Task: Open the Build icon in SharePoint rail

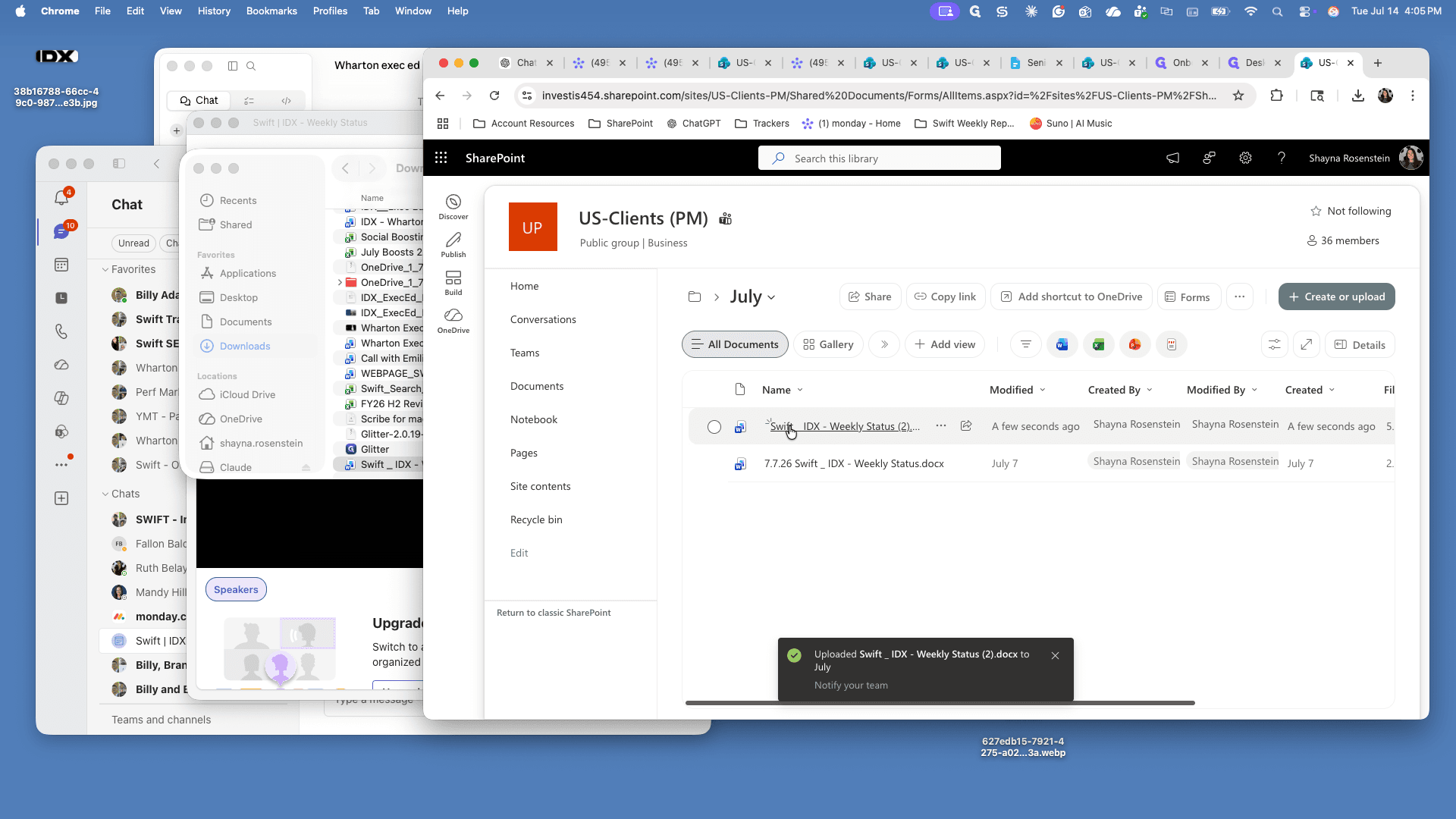Action: (453, 282)
